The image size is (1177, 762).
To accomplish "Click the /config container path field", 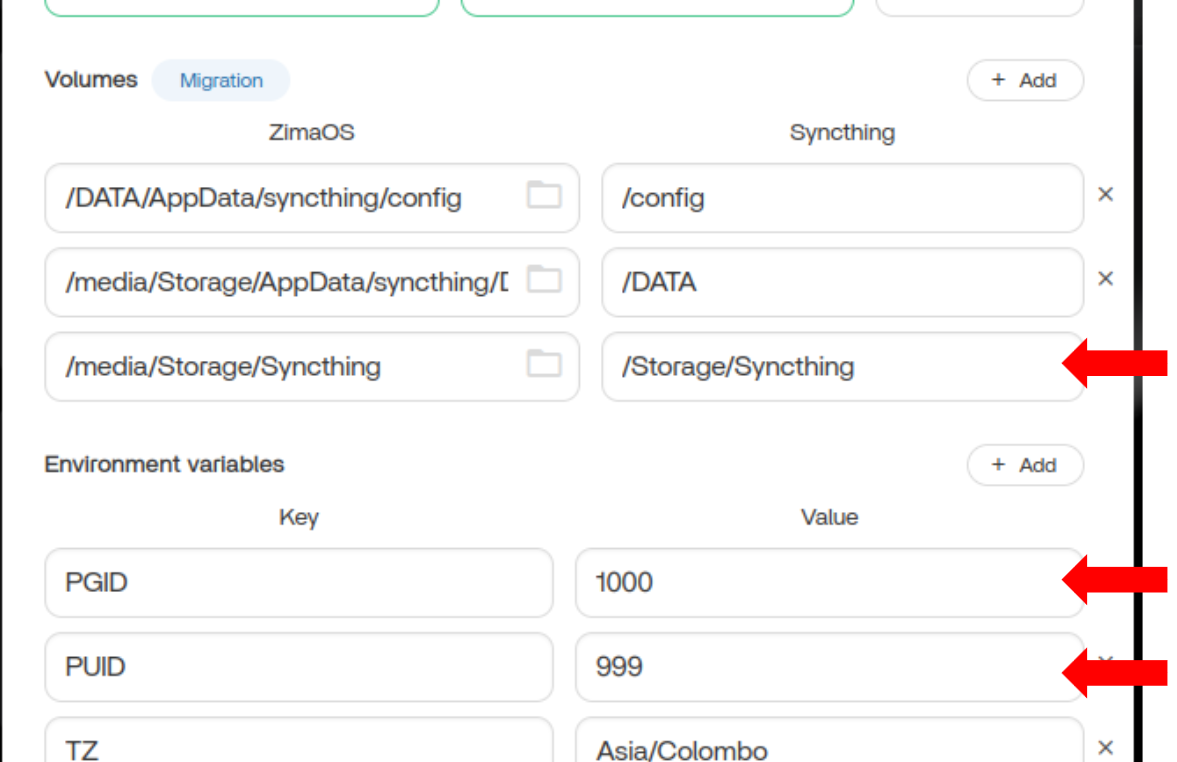I will click(840, 198).
